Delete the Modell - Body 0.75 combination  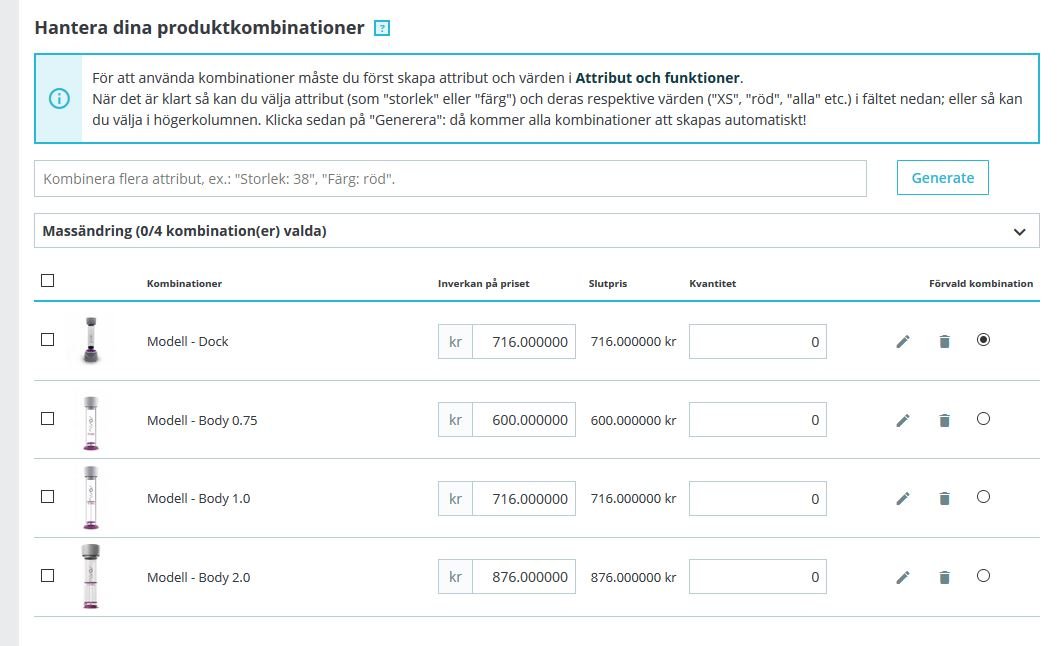click(x=945, y=421)
